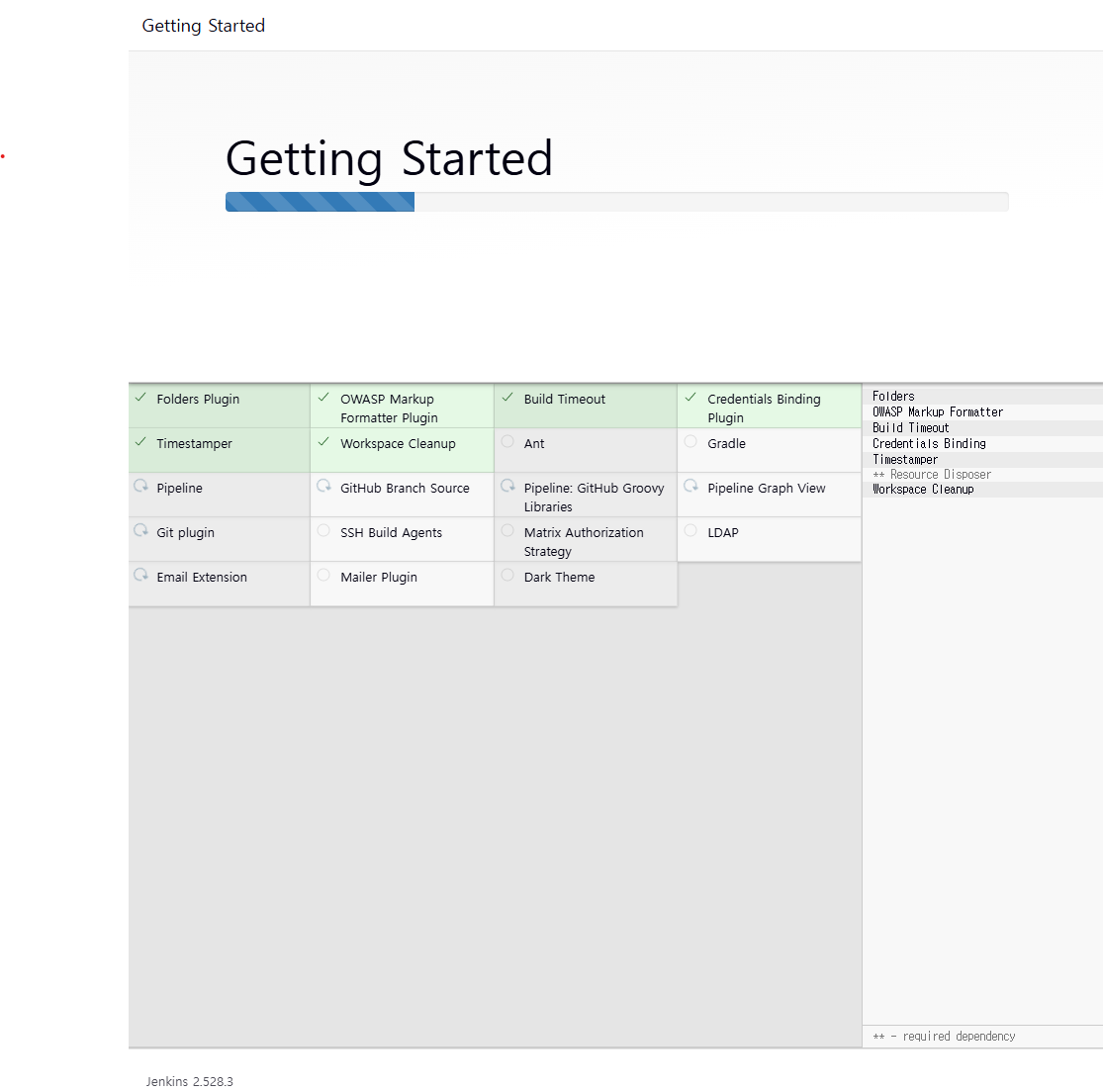
Task: Click the spinner icon beside Email Extension
Action: 140,575
